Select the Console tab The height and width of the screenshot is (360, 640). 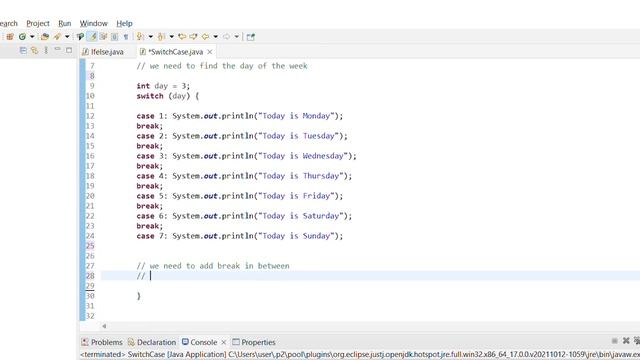[x=200, y=342]
